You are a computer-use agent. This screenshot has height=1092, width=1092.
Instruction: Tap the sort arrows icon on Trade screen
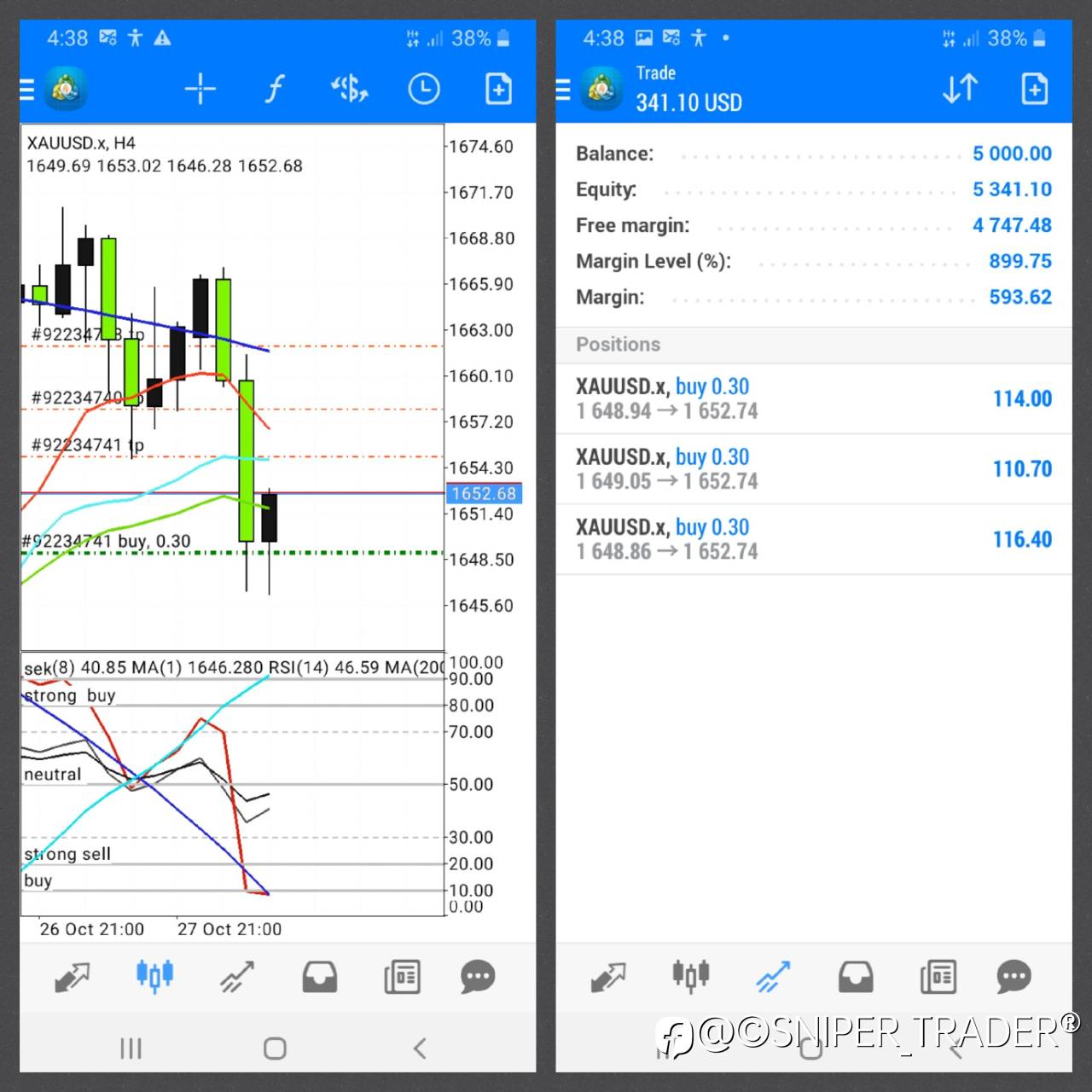[960, 89]
